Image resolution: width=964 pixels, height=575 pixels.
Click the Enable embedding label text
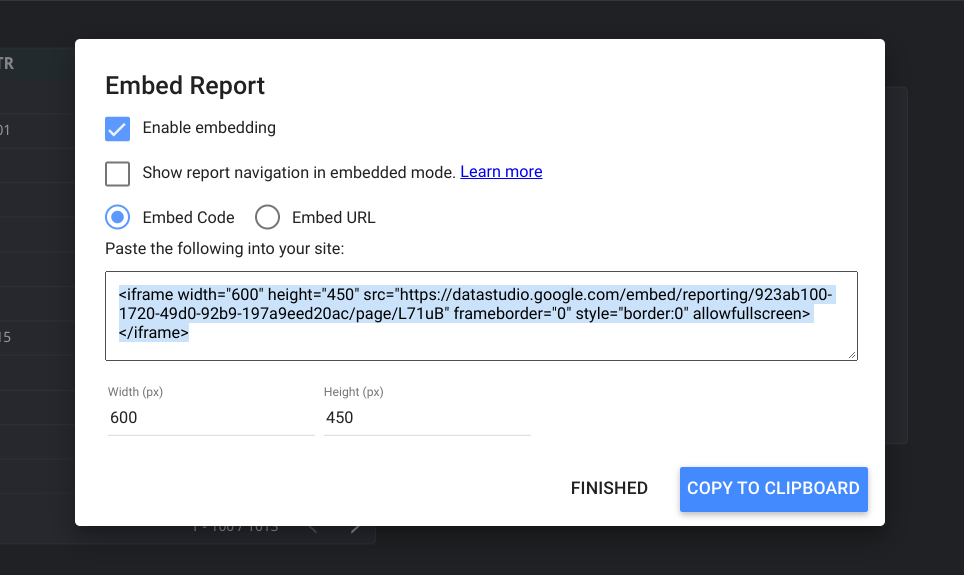pos(209,128)
